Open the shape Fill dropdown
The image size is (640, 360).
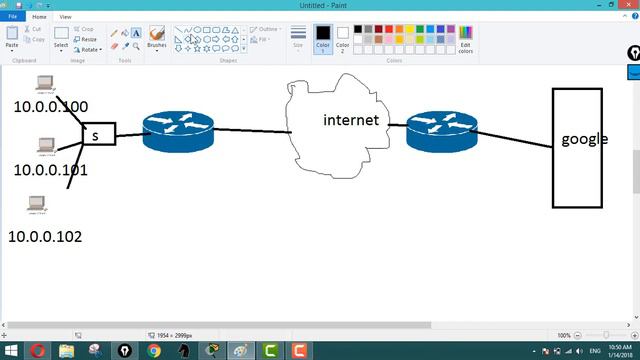[x=261, y=40]
